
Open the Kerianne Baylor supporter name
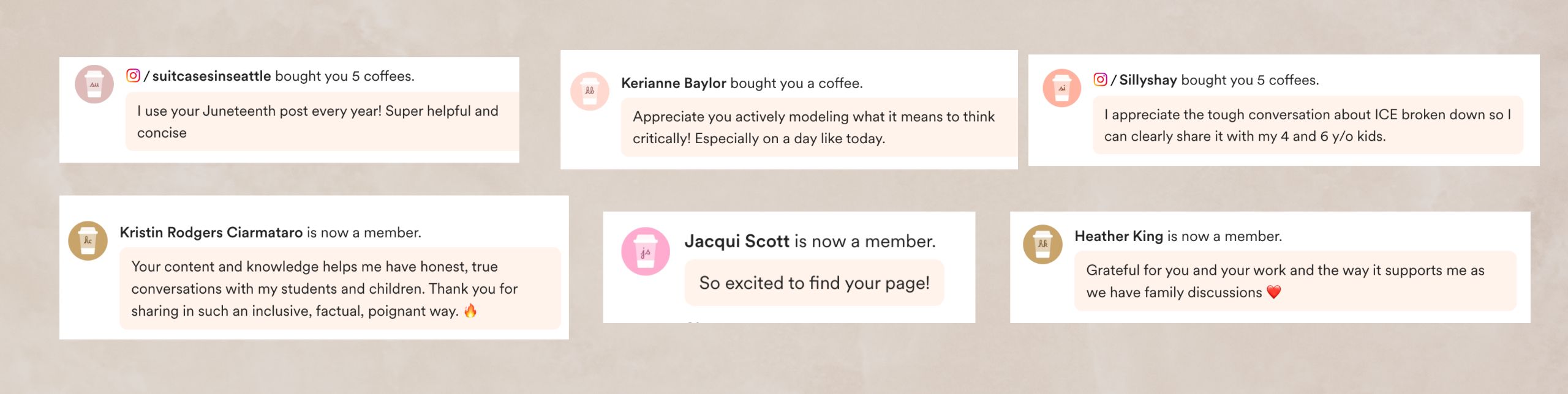[x=673, y=83]
